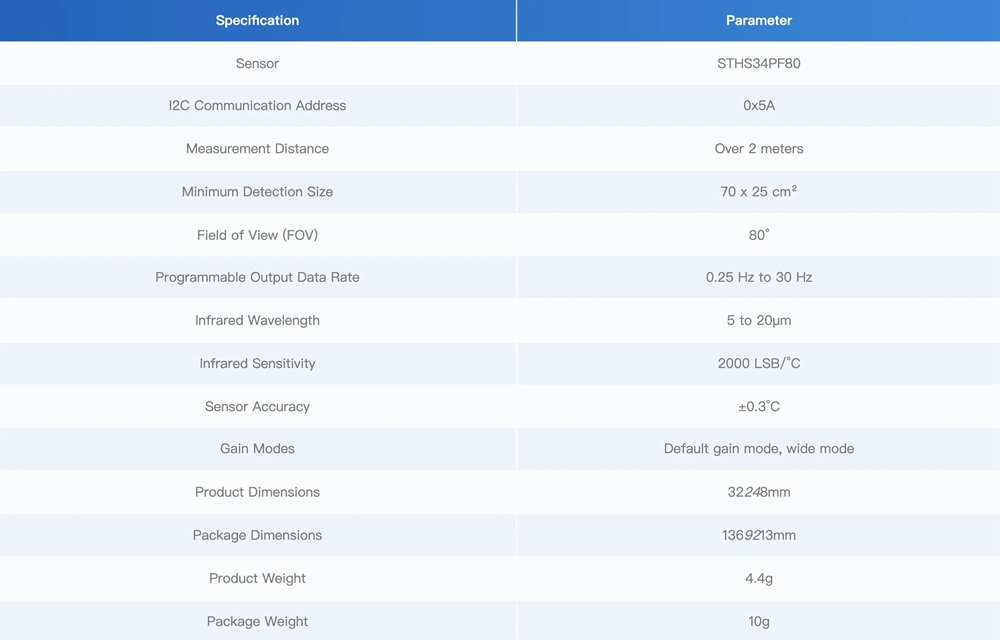1000x640 pixels.
Task: Click the Programmable Output Data Rate label
Action: (257, 278)
